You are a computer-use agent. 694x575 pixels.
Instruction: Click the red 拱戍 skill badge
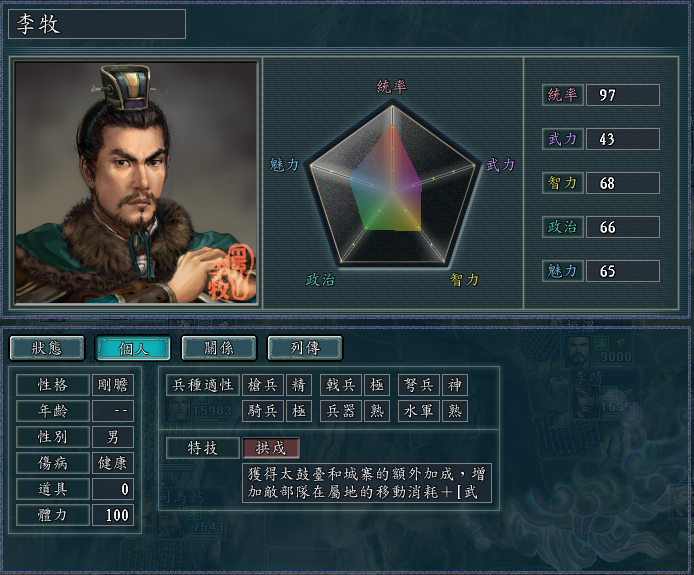[271, 448]
